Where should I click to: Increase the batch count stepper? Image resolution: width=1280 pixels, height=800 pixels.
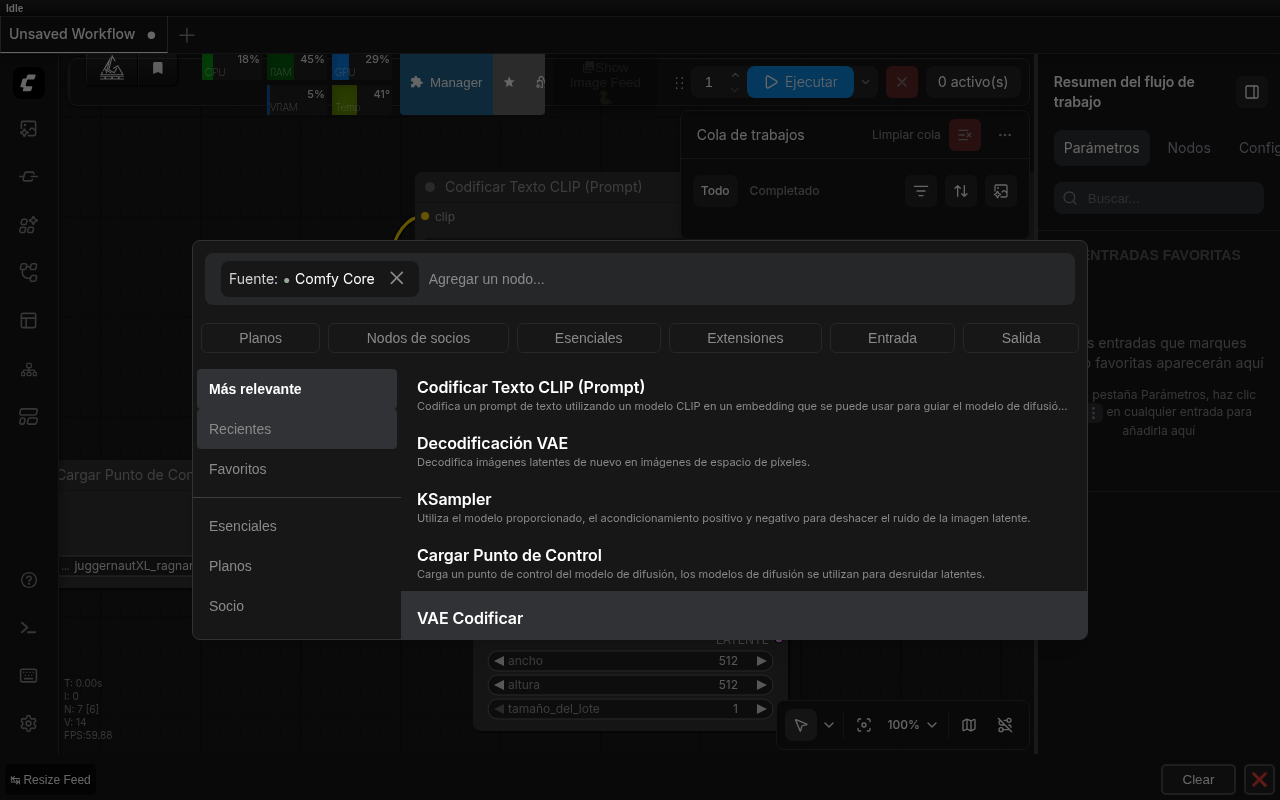coord(735,75)
